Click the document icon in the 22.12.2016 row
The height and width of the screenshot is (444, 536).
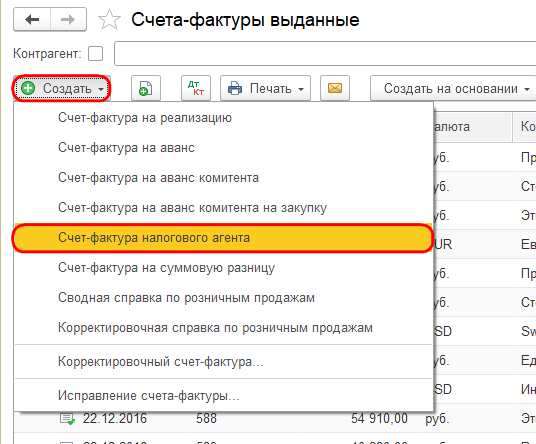pos(67,419)
